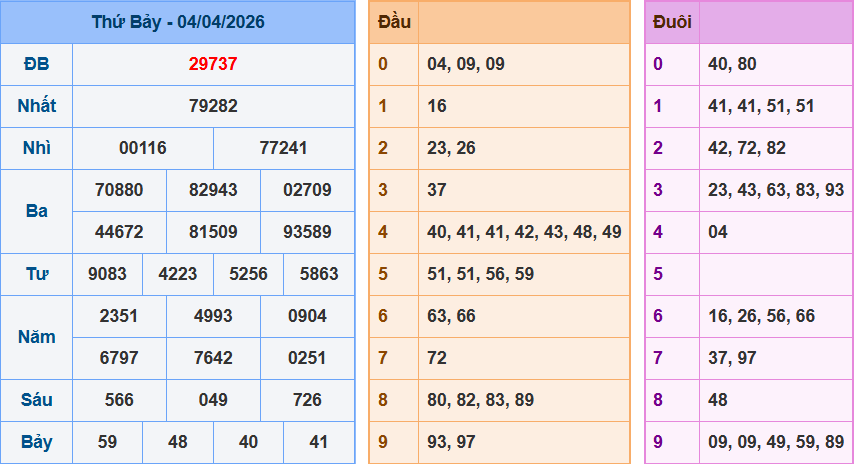Select fifth prize number 7642

coord(213,358)
